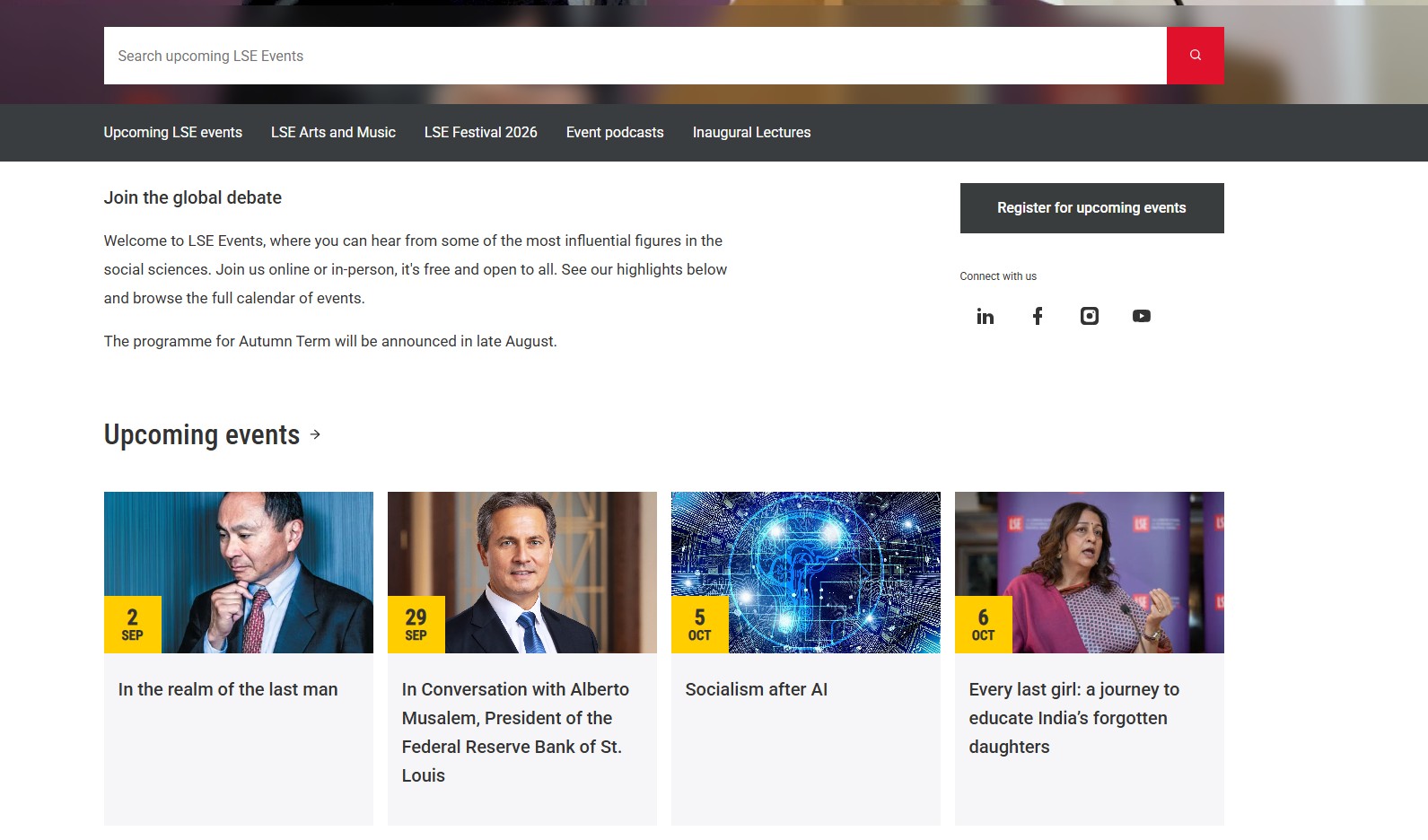The width and height of the screenshot is (1428, 840).
Task: Open the Upcoming events heading link
Action: click(x=202, y=435)
